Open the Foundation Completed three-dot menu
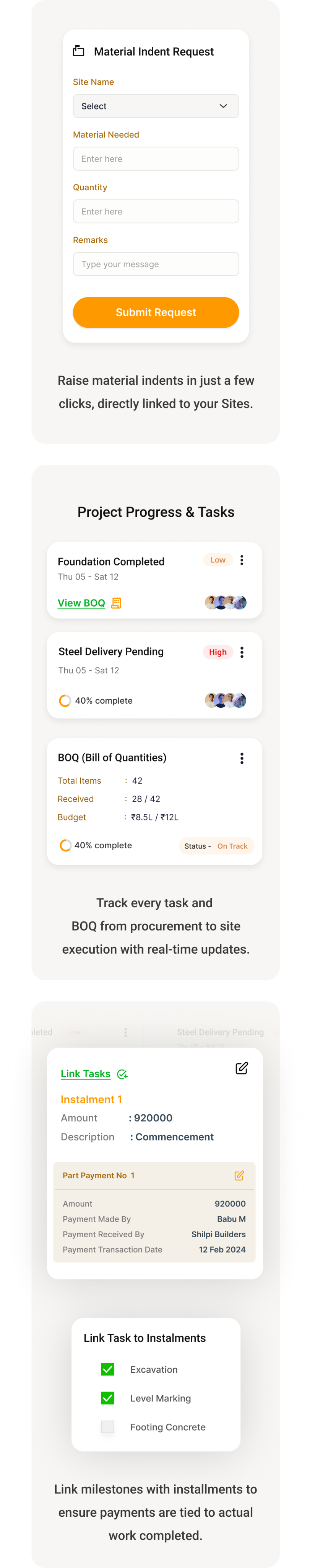Screen dimensions: 310x1568 [242, 560]
